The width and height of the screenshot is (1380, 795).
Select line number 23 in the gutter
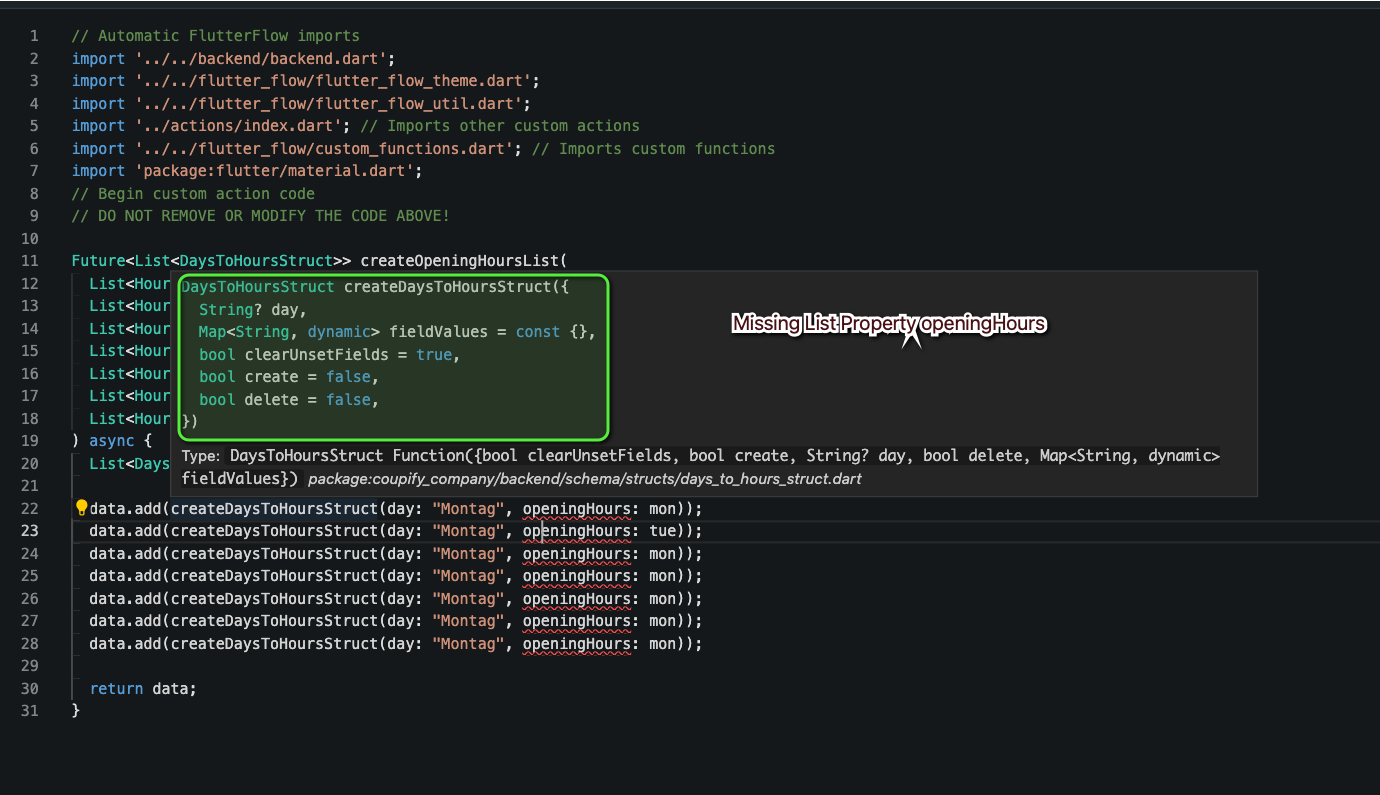(31, 530)
